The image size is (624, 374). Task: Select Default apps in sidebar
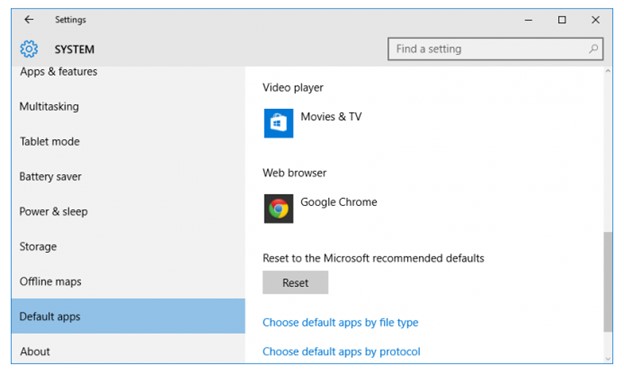click(x=128, y=316)
